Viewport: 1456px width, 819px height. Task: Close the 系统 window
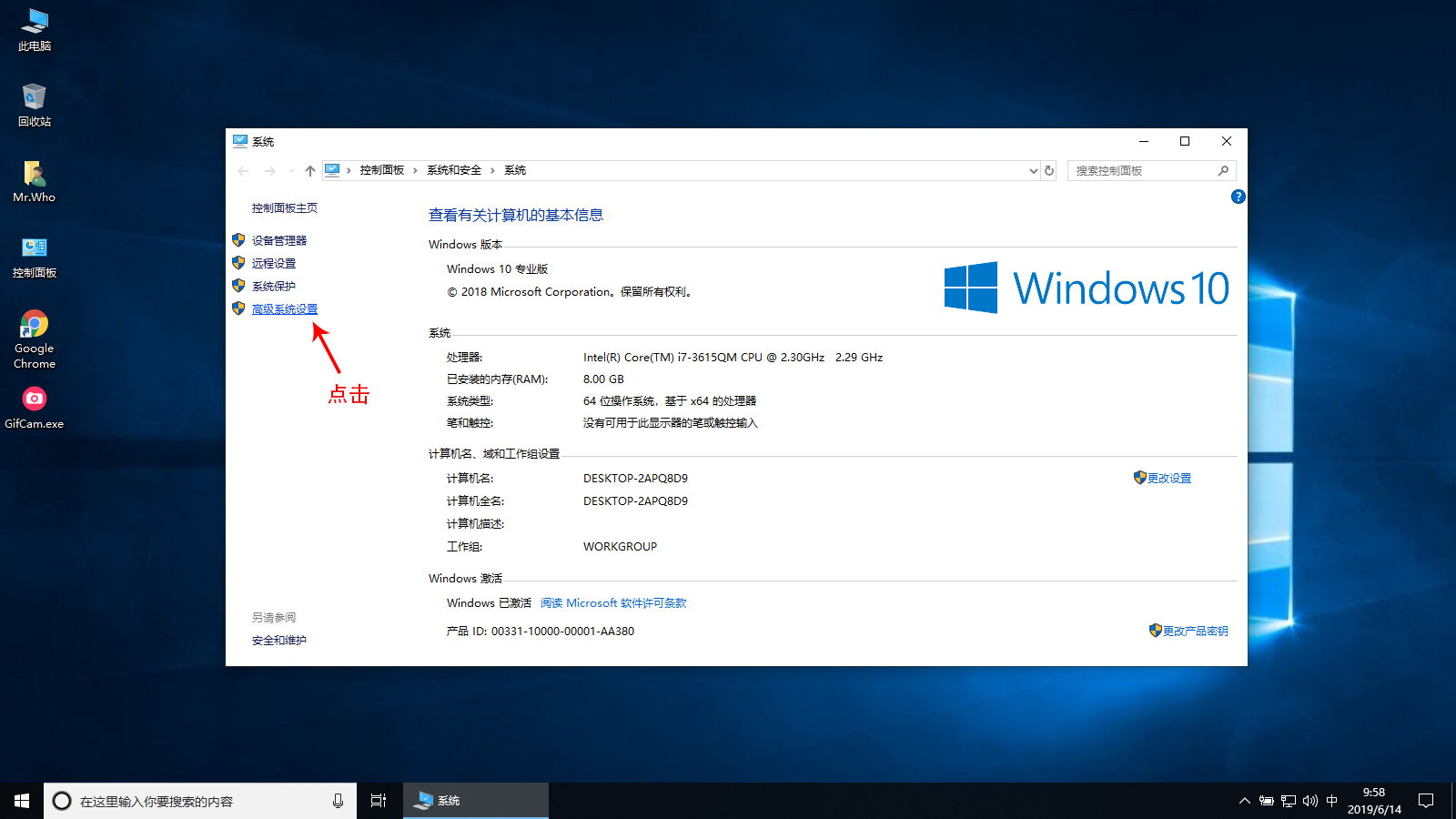[1227, 141]
